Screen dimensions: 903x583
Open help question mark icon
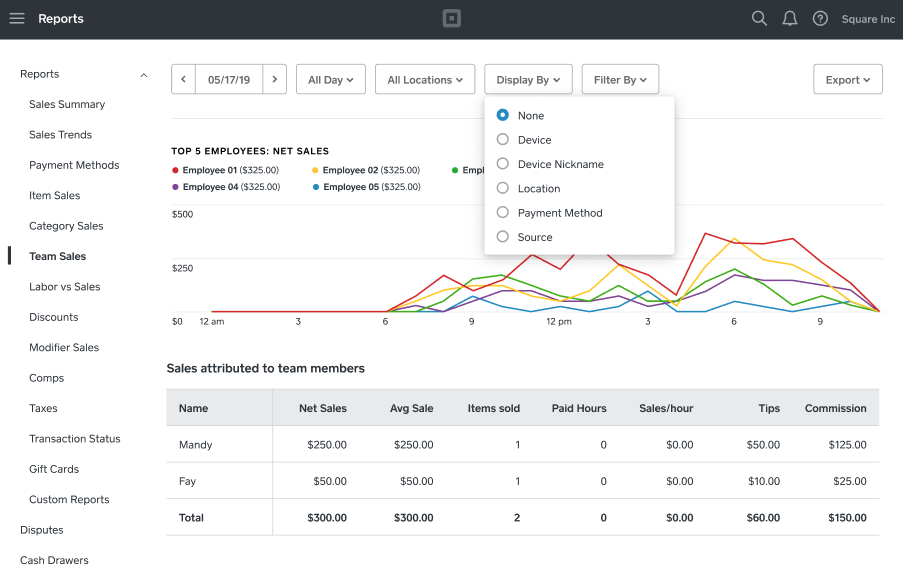820,18
